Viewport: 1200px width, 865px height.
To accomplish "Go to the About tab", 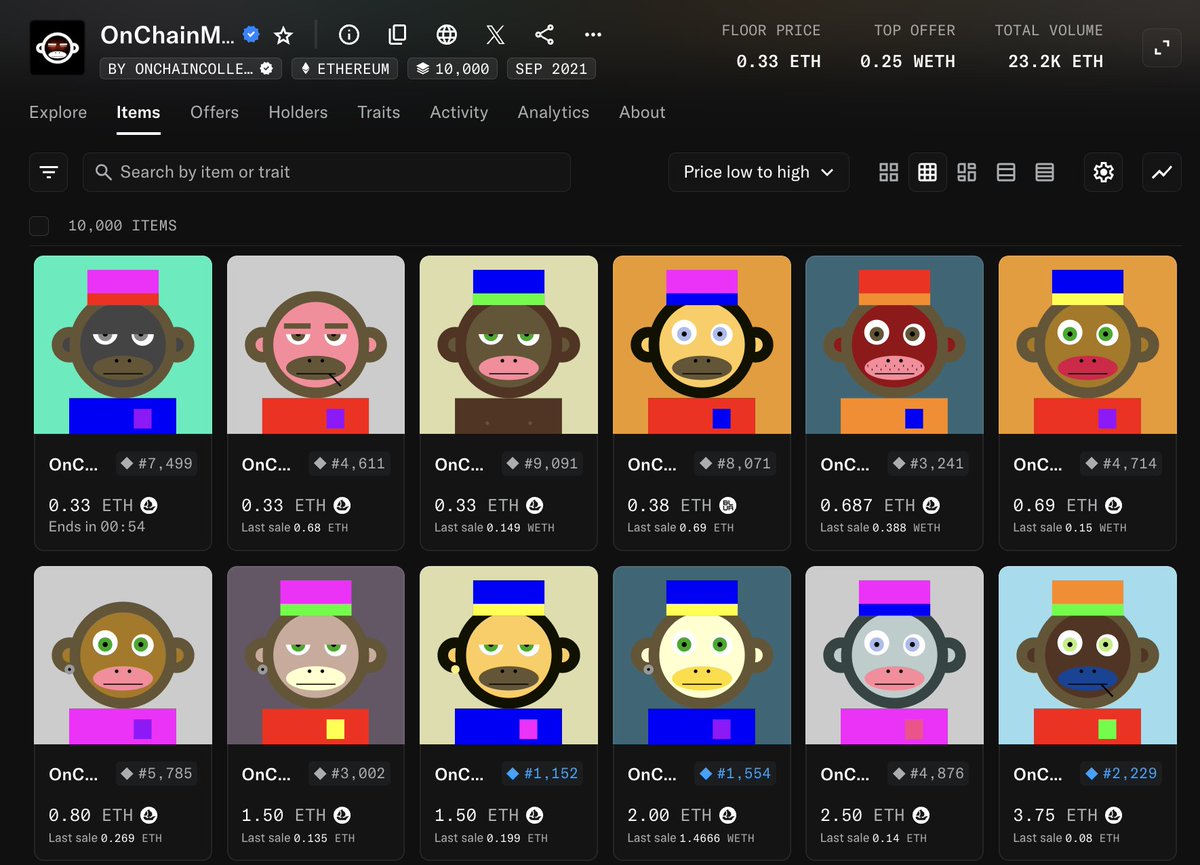I will pyautogui.click(x=642, y=112).
